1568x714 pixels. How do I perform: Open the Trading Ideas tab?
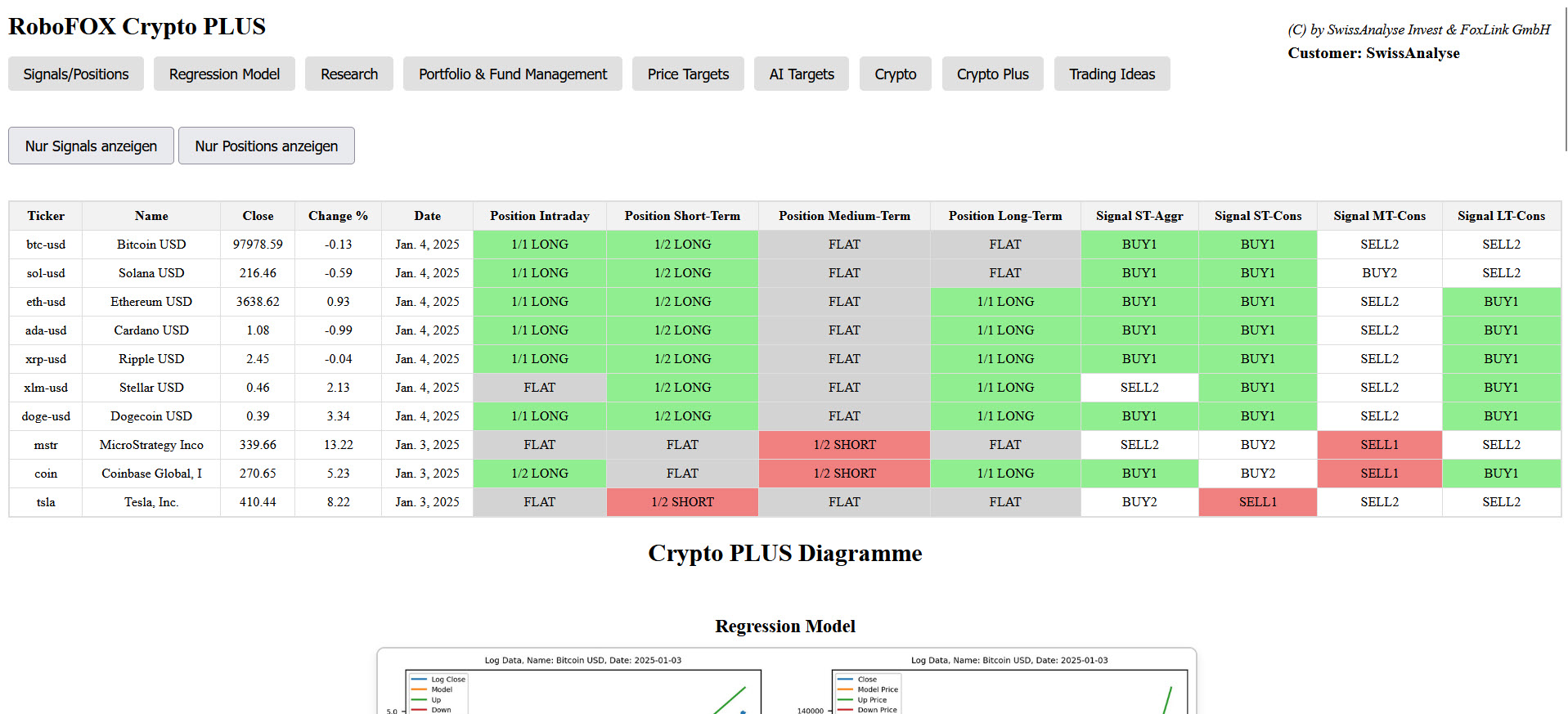pos(1112,74)
